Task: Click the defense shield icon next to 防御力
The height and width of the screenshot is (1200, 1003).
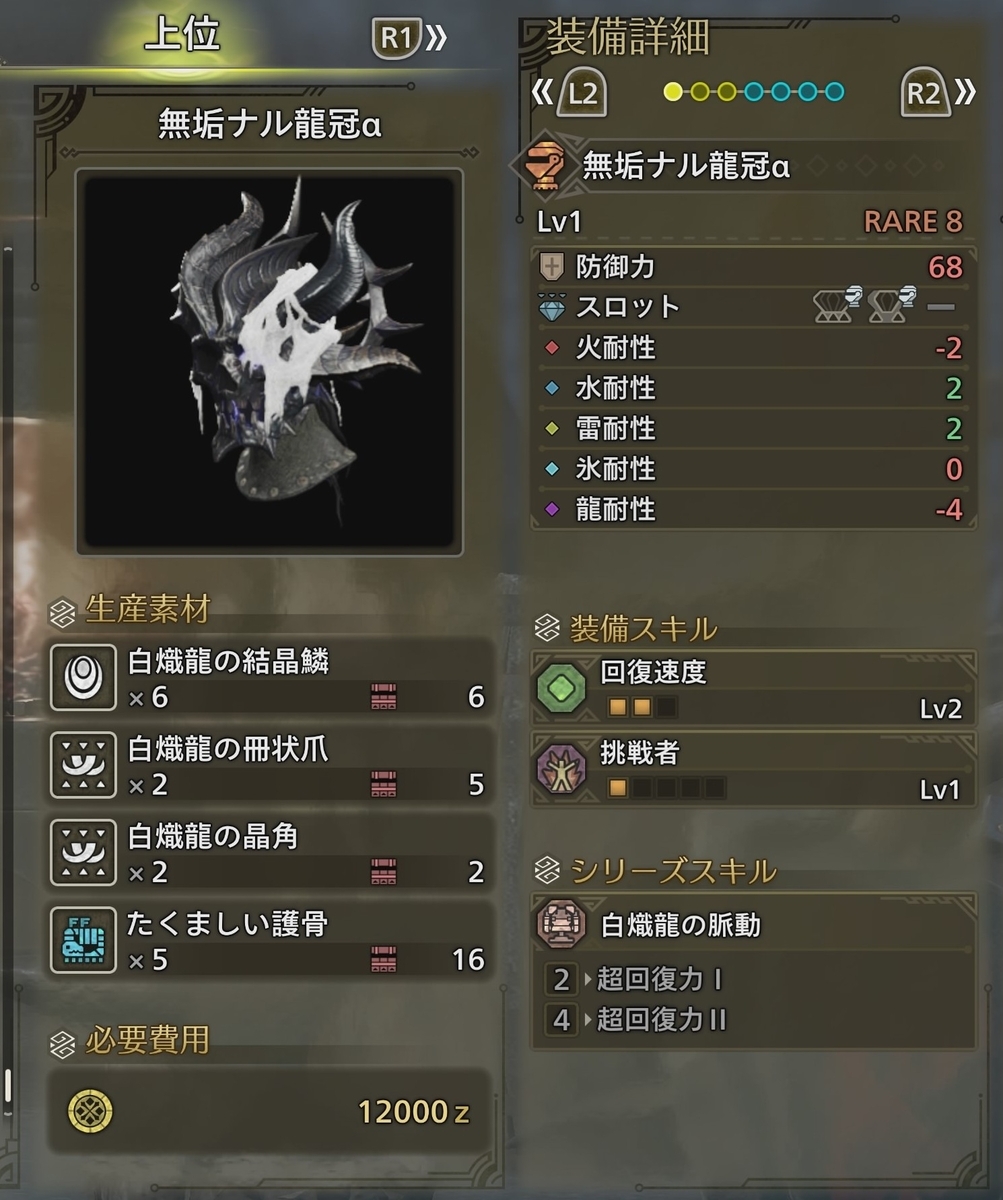Action: (x=553, y=266)
